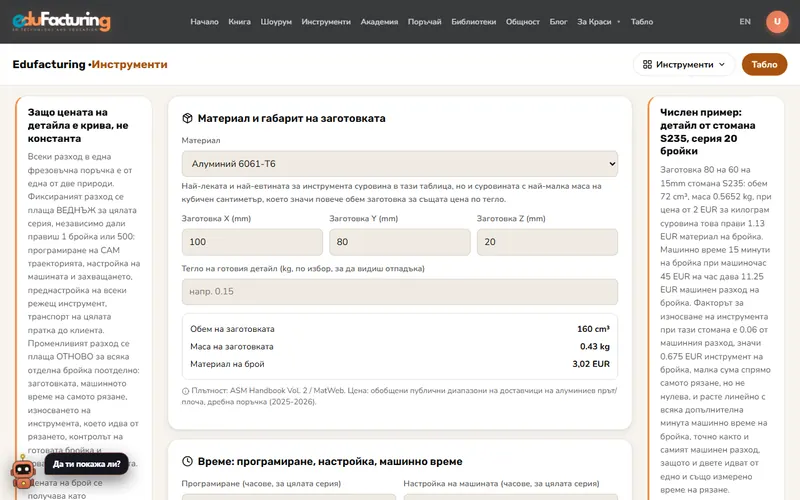Focus the Заготовка Y (mm) field

pos(399,242)
